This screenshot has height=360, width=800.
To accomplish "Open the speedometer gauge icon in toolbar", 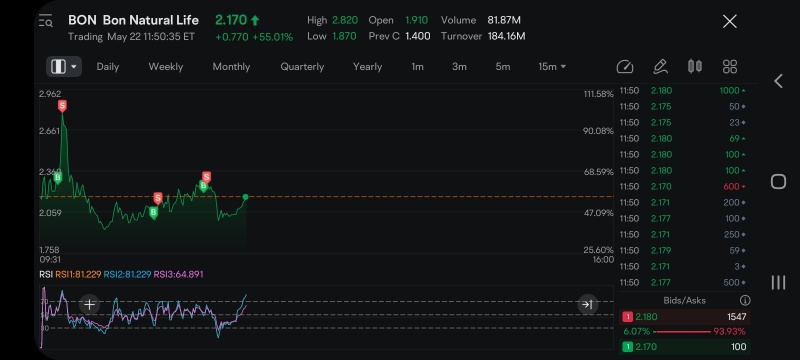I will tap(624, 67).
